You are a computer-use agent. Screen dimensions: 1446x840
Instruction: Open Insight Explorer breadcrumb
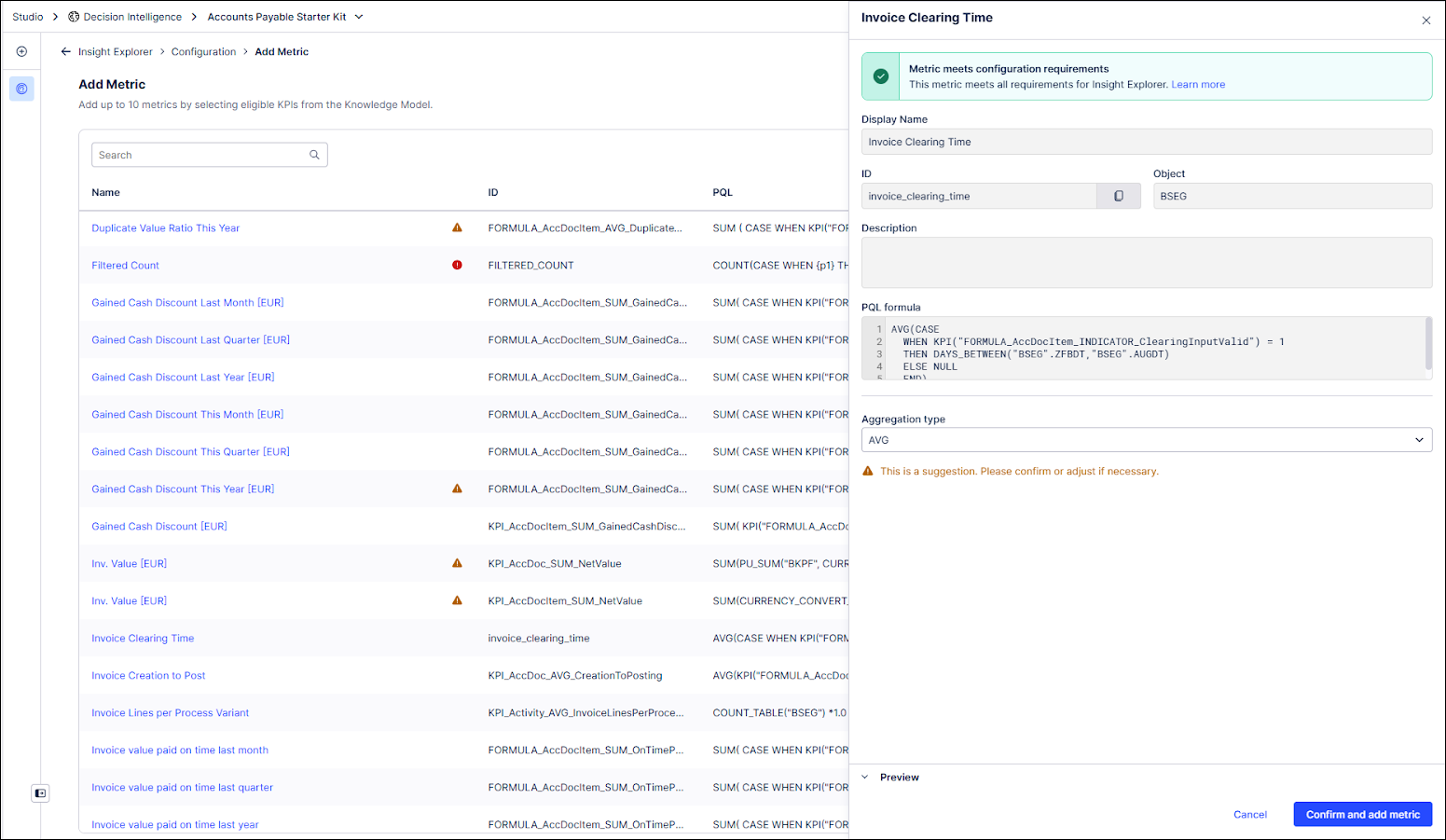click(x=116, y=51)
